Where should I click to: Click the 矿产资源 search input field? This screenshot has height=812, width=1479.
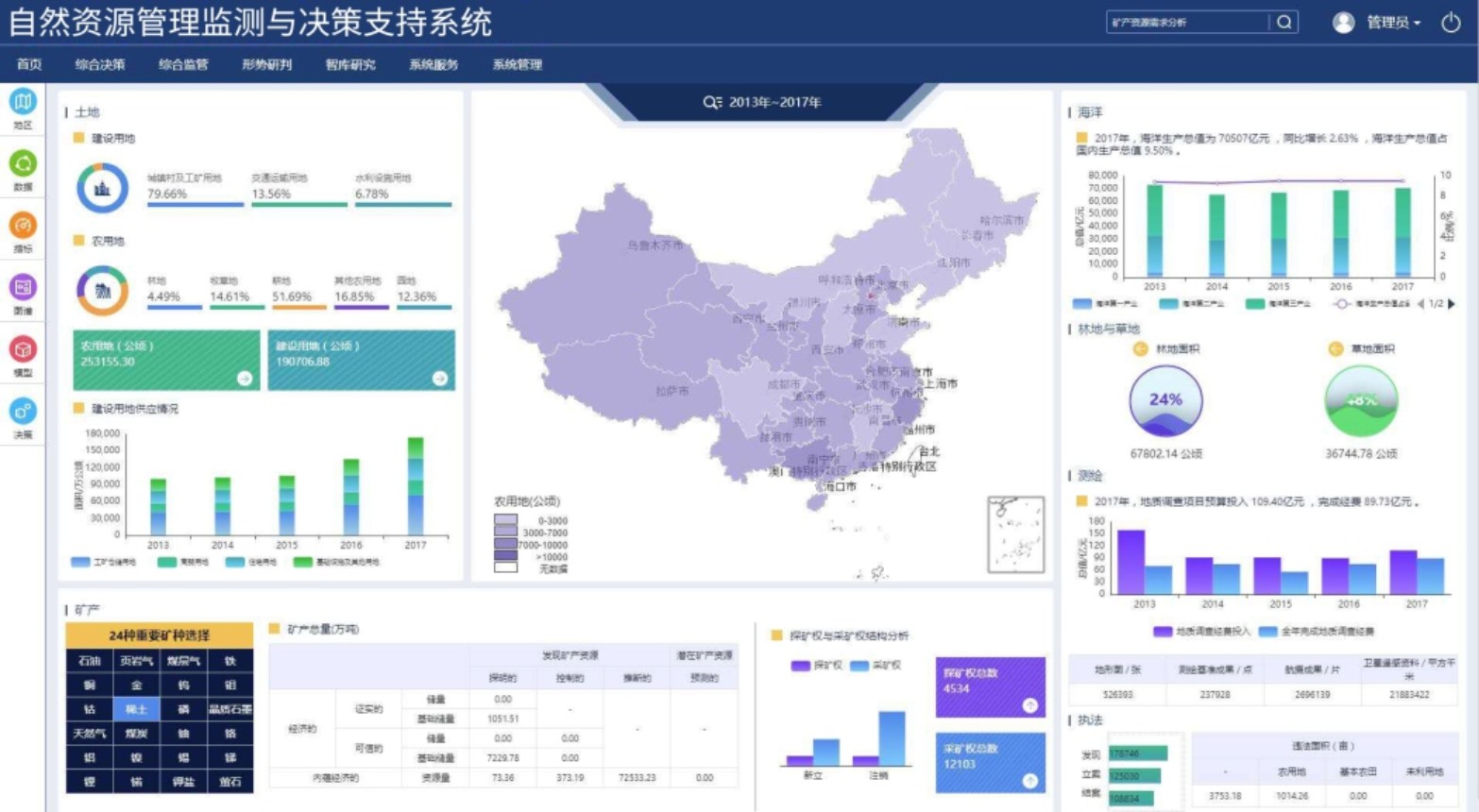[1186, 22]
